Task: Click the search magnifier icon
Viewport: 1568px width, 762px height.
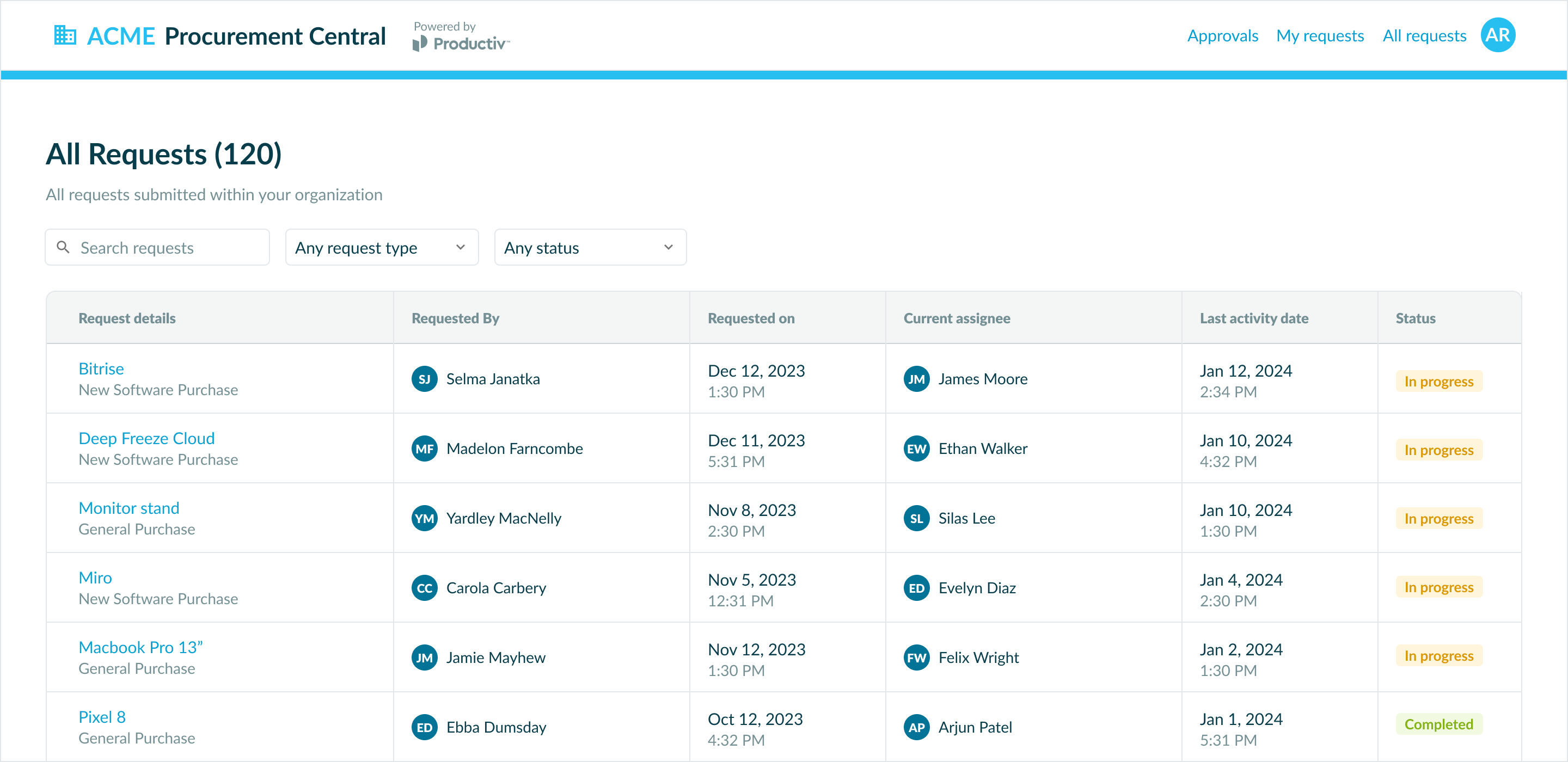Action: point(63,247)
